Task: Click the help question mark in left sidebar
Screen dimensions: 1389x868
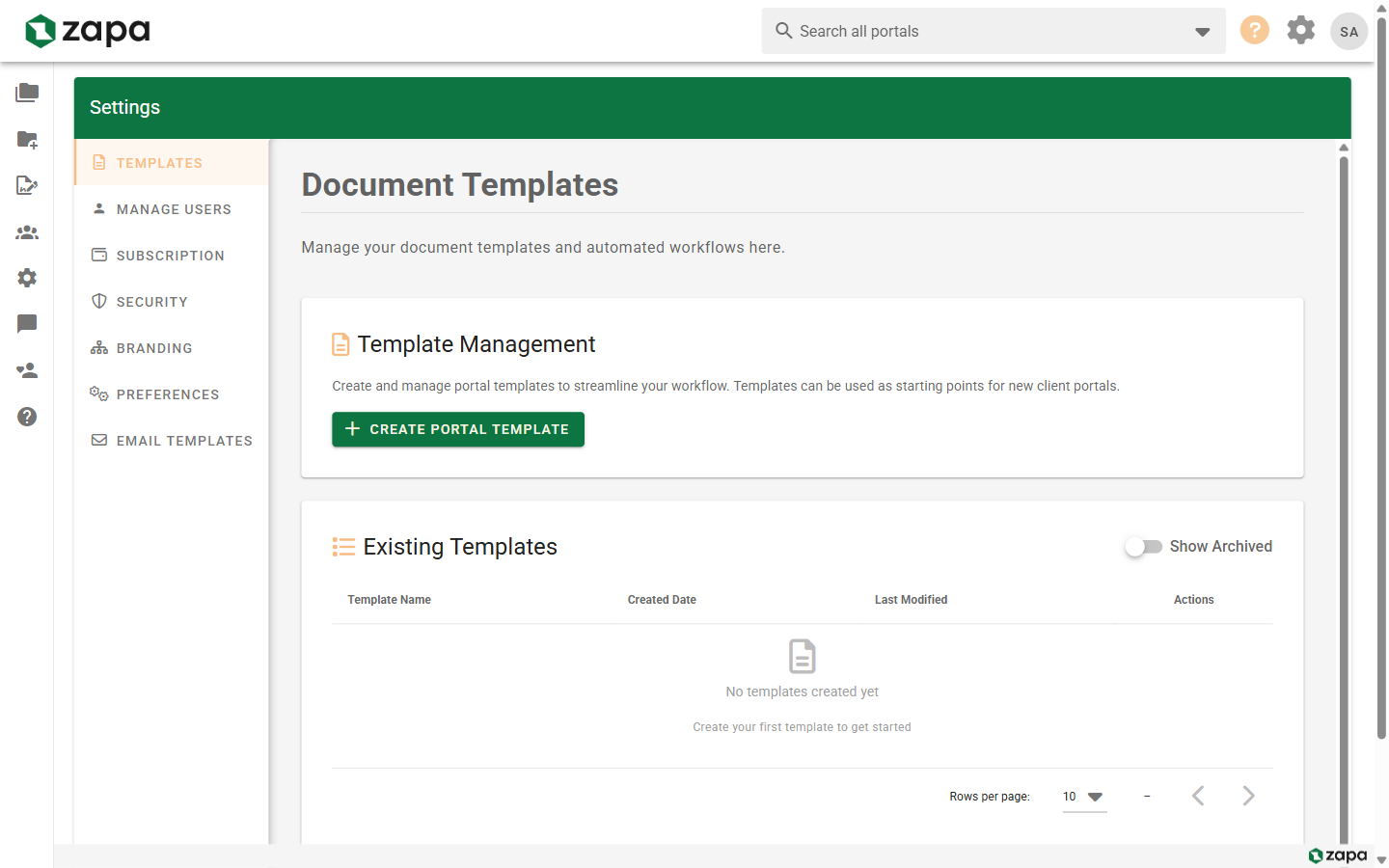Action: click(27, 417)
